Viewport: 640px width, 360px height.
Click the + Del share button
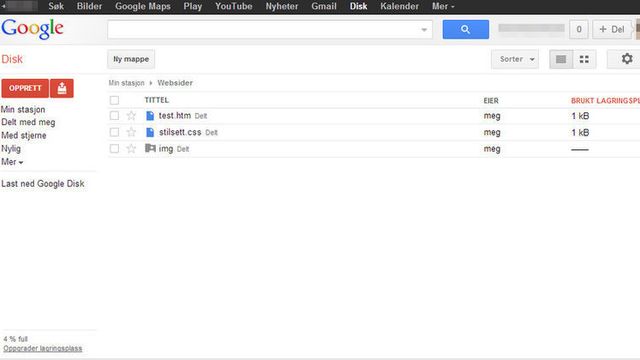tap(612, 29)
